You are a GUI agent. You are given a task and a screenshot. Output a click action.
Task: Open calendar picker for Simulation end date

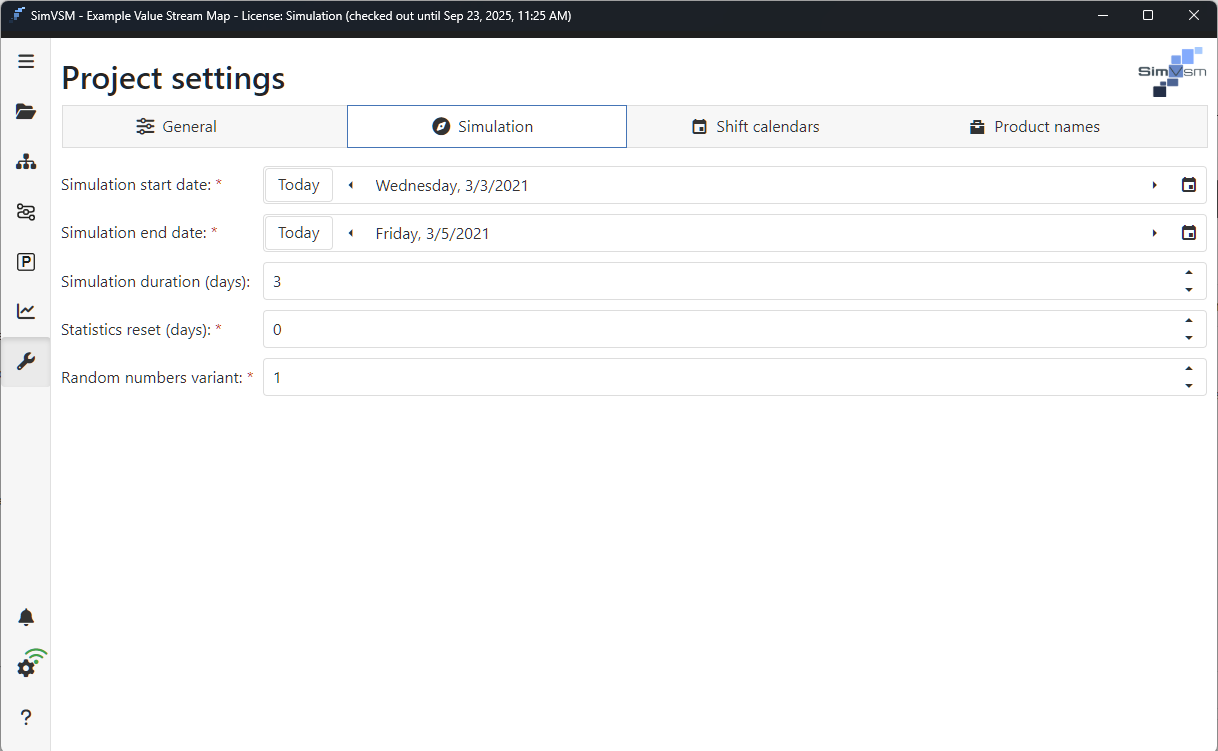[1189, 233]
